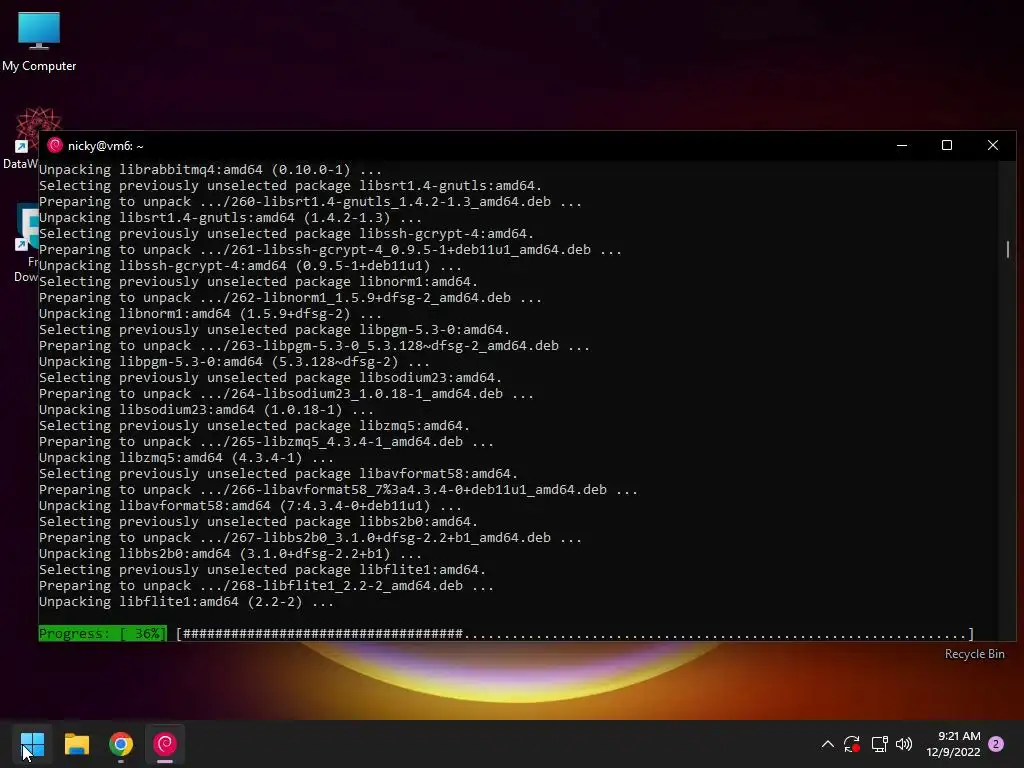This screenshot has width=1024, height=768.
Task: Open File Explorer from taskbar
Action: click(x=76, y=744)
